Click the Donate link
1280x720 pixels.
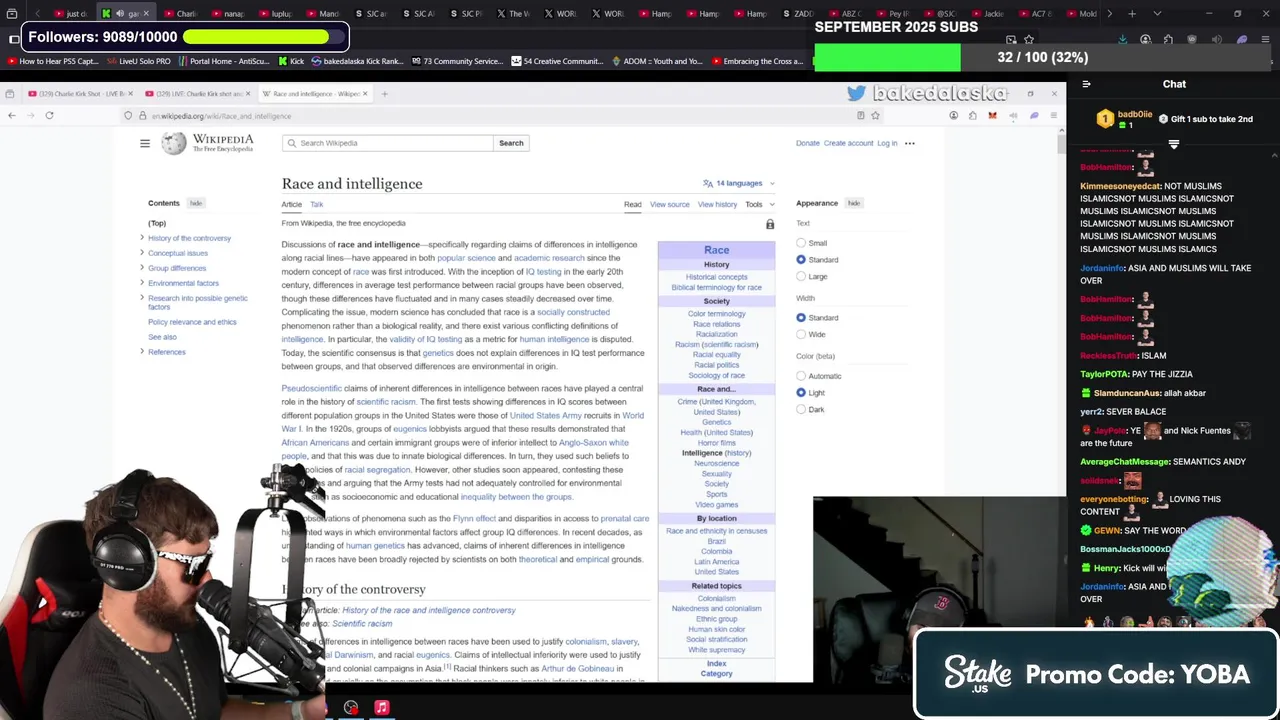[807, 143]
